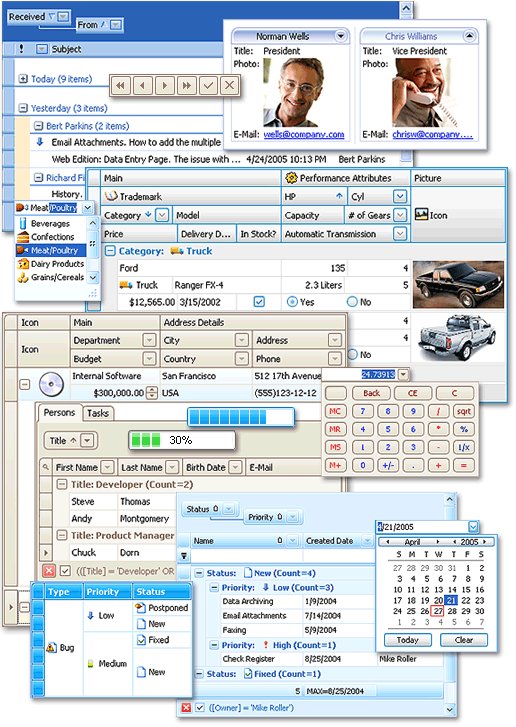Click the Trademark column header icon
This screenshot has width=516, height=727.
(111, 196)
